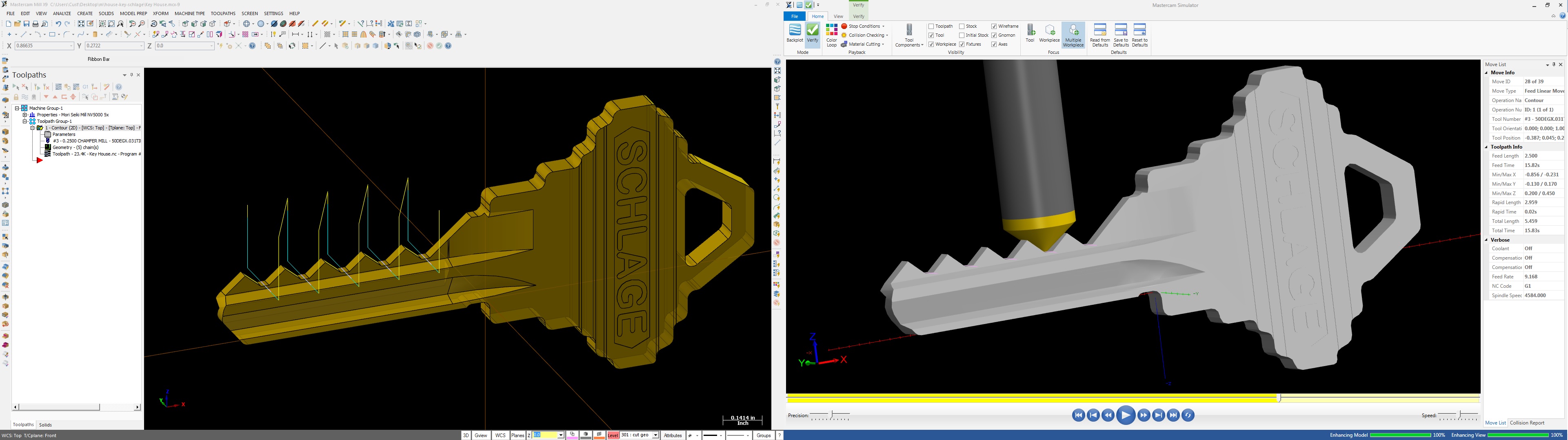
Task: Open the Color Loop tool
Action: pyautogui.click(x=831, y=35)
